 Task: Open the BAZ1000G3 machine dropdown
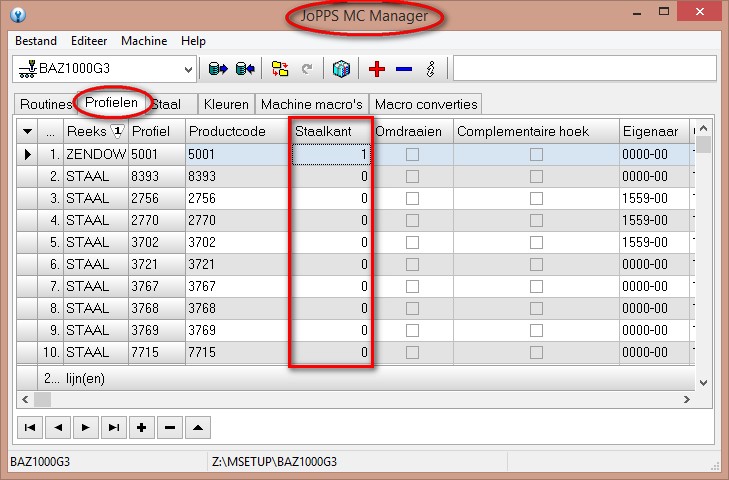[188, 69]
